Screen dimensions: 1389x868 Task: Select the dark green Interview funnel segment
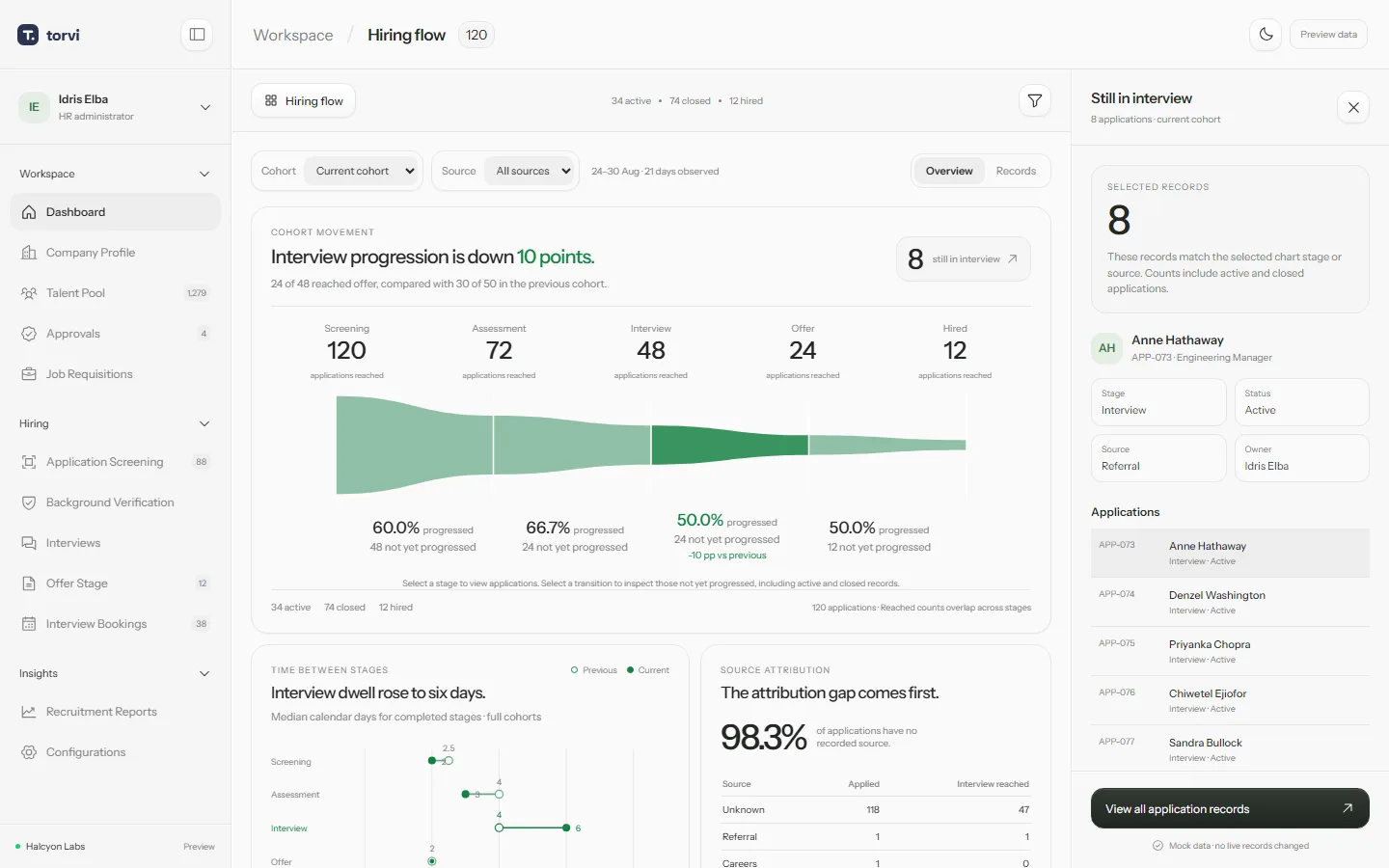729,445
